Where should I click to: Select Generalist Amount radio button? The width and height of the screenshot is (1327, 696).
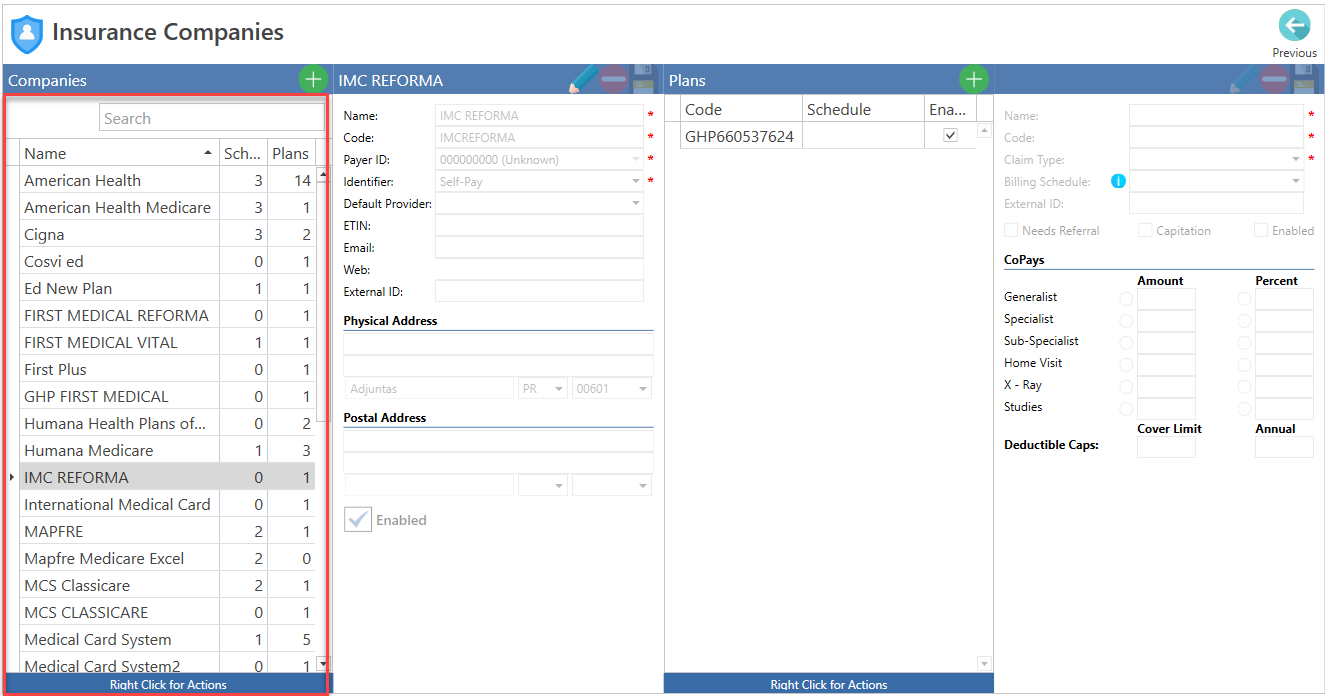pyautogui.click(x=1126, y=298)
